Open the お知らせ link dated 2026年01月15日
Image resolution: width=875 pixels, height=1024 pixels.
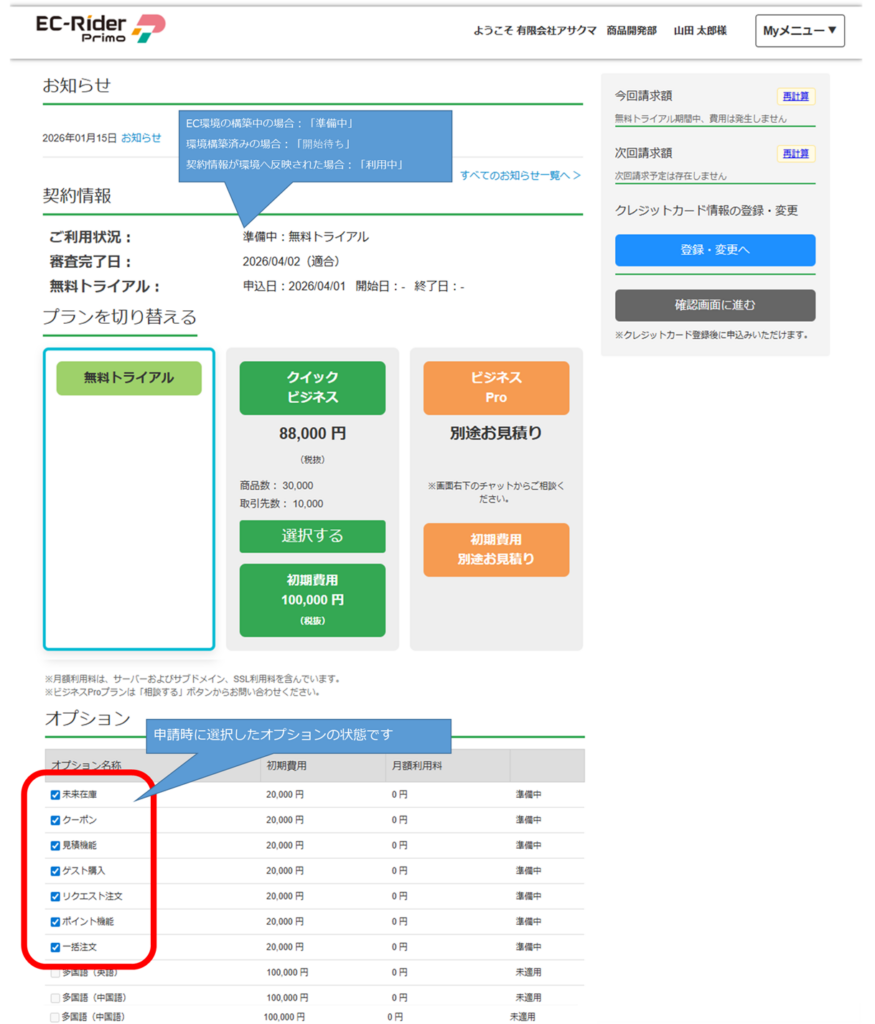[141, 138]
